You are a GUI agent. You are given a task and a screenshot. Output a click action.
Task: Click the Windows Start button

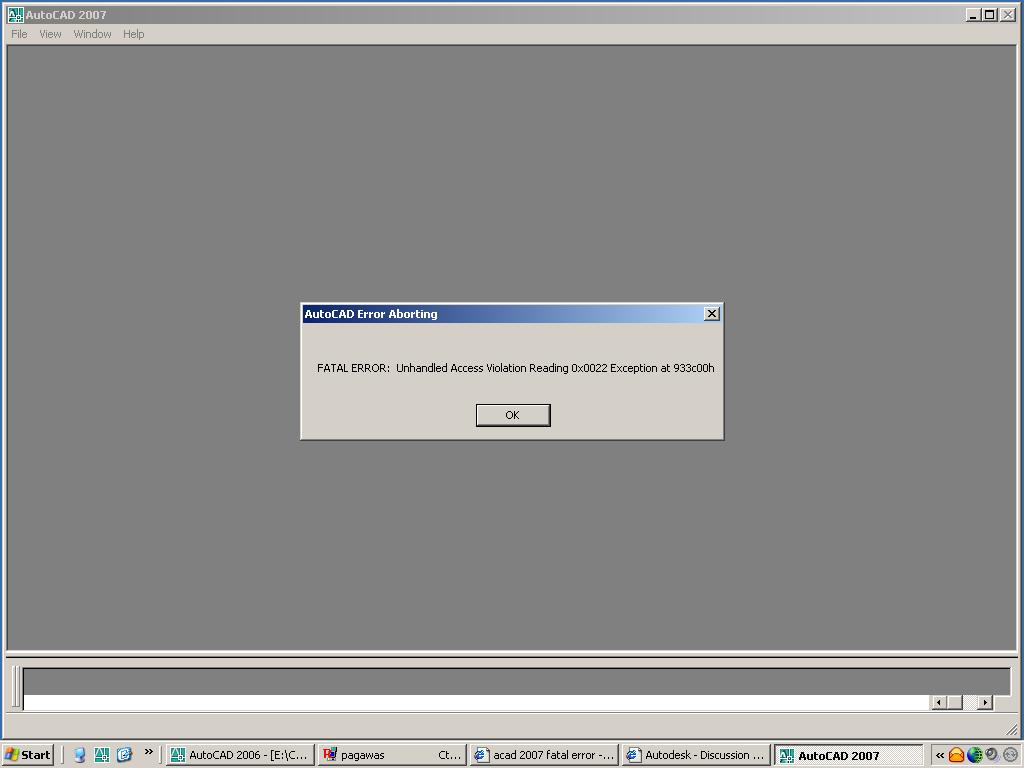[28, 755]
